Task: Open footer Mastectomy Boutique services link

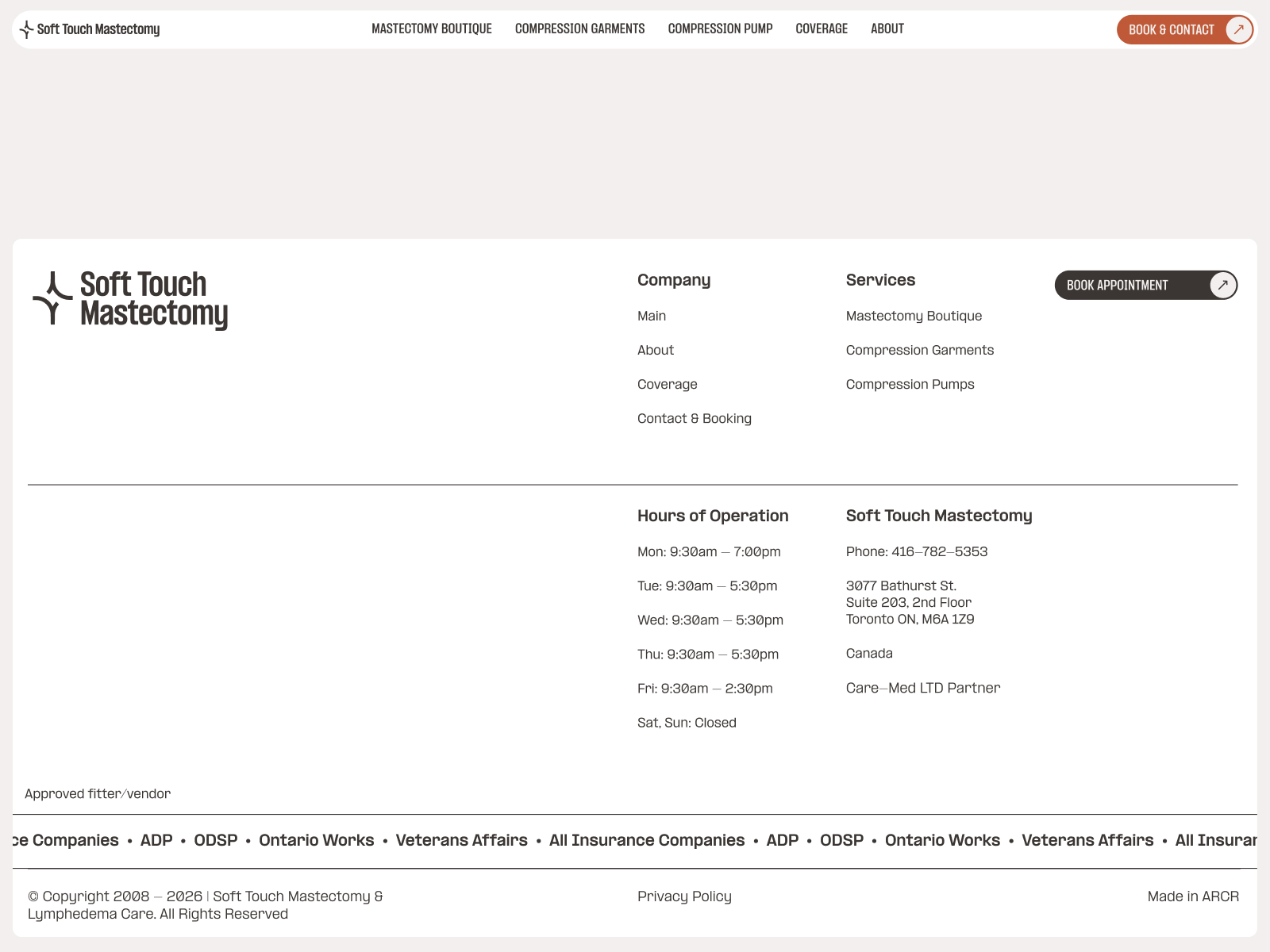Action: (x=914, y=316)
